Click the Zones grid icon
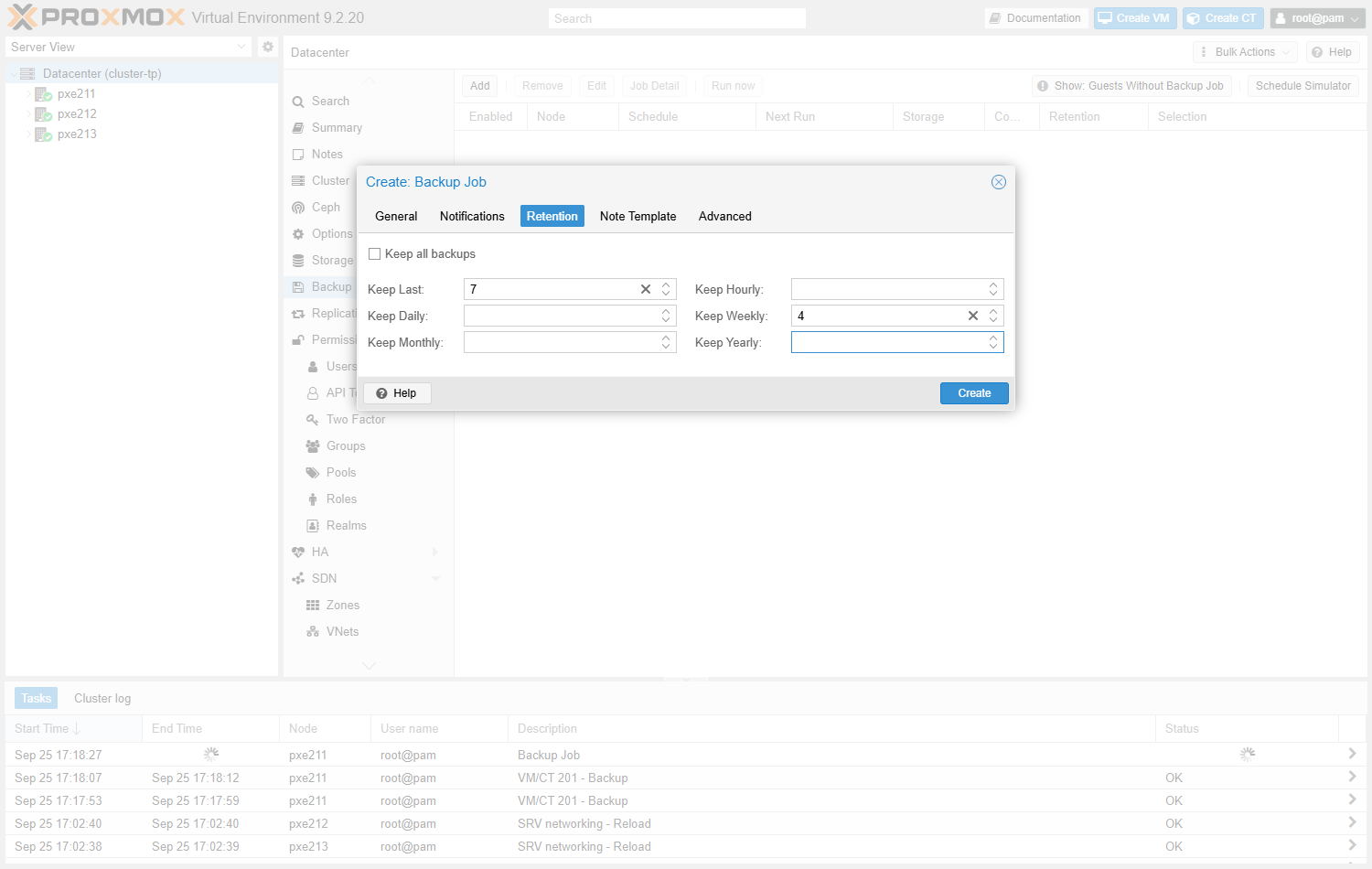Viewport: 1372px width, 869px height. click(313, 606)
